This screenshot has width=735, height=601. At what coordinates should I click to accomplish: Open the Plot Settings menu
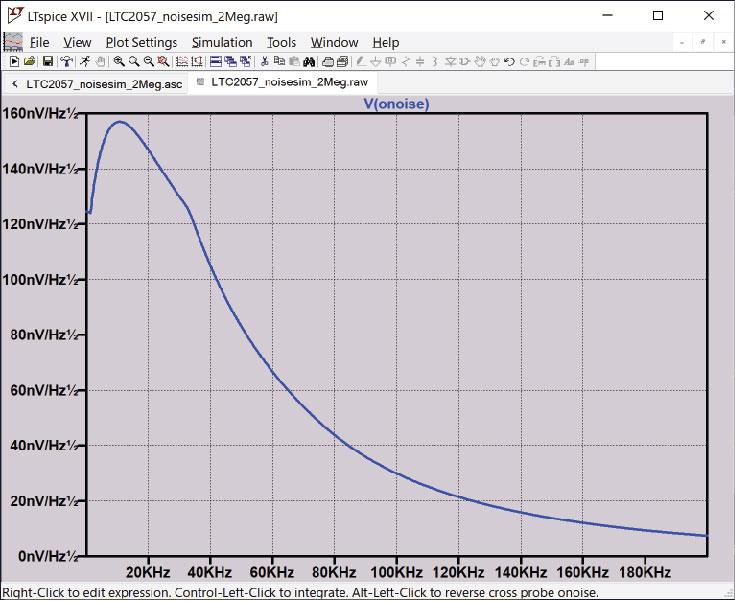pos(141,42)
